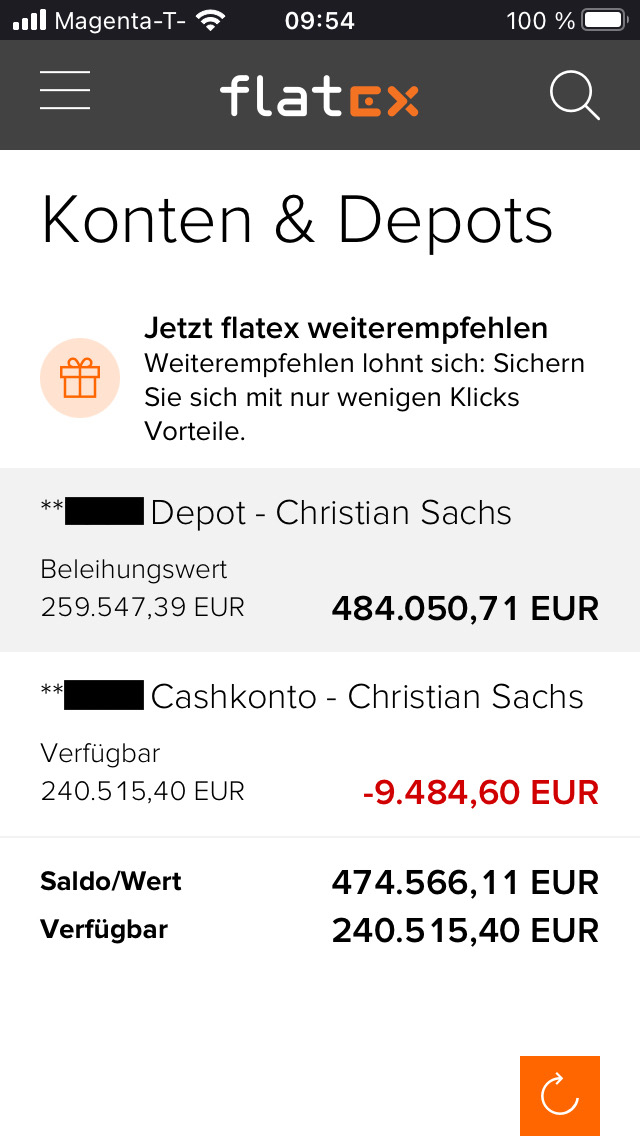Tap the negative balance -9.484,60 EUR
The image size is (640, 1136).
coord(480,792)
